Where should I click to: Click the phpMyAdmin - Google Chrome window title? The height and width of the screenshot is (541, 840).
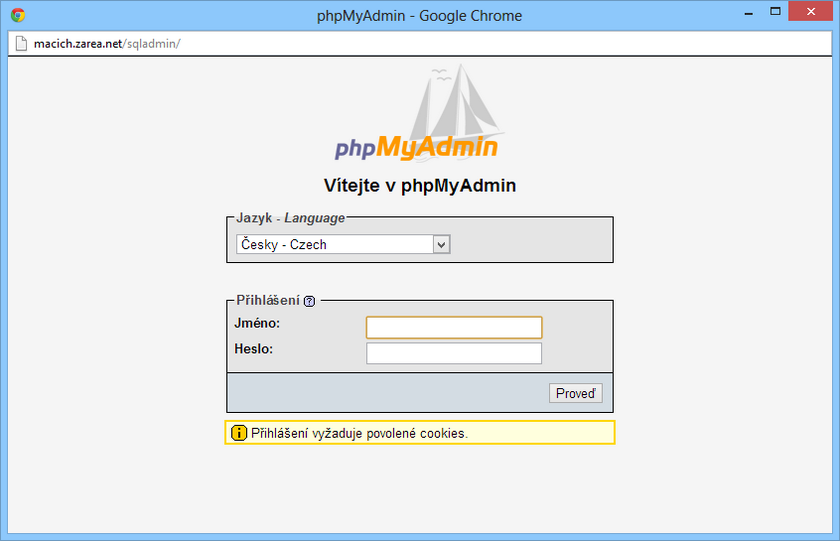[x=419, y=16]
